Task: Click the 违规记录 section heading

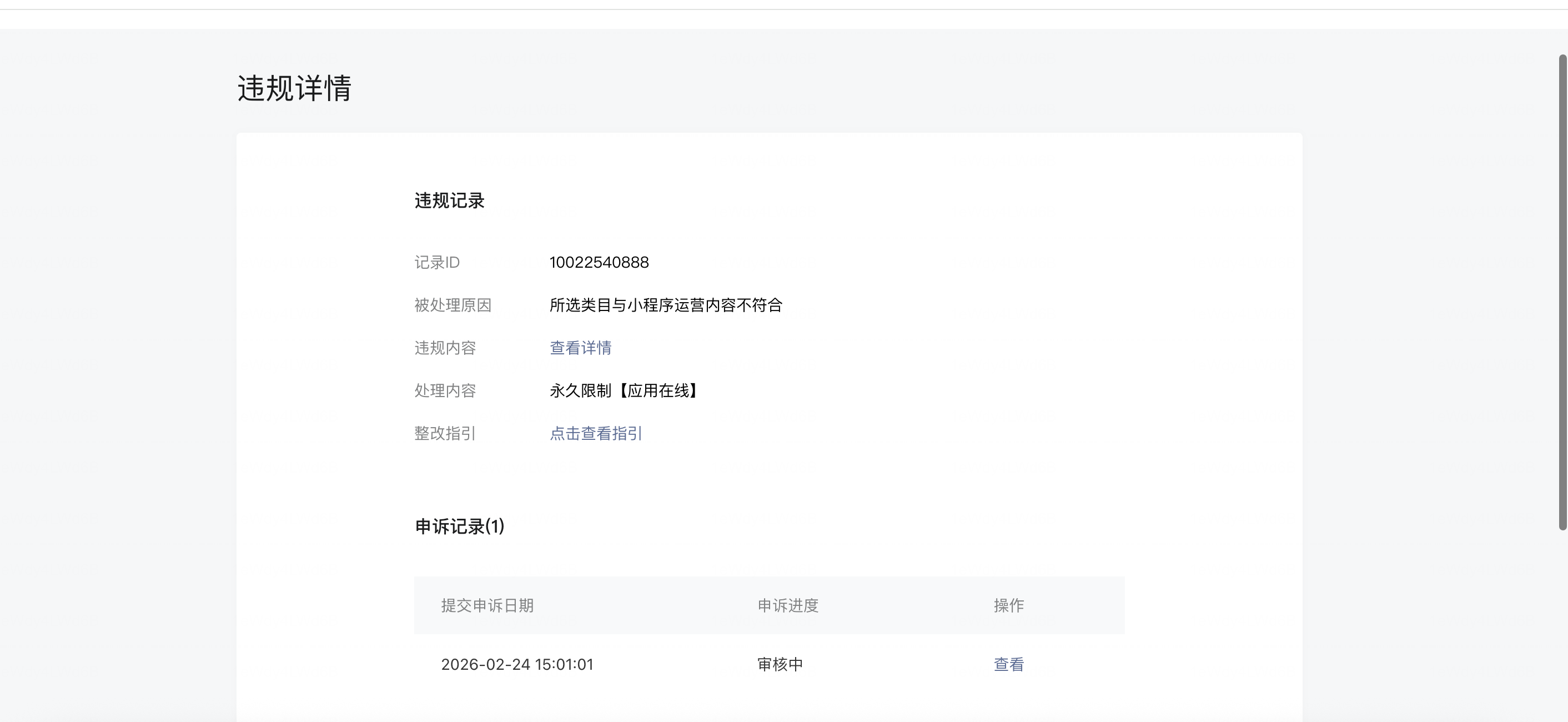Action: pyautogui.click(x=449, y=201)
